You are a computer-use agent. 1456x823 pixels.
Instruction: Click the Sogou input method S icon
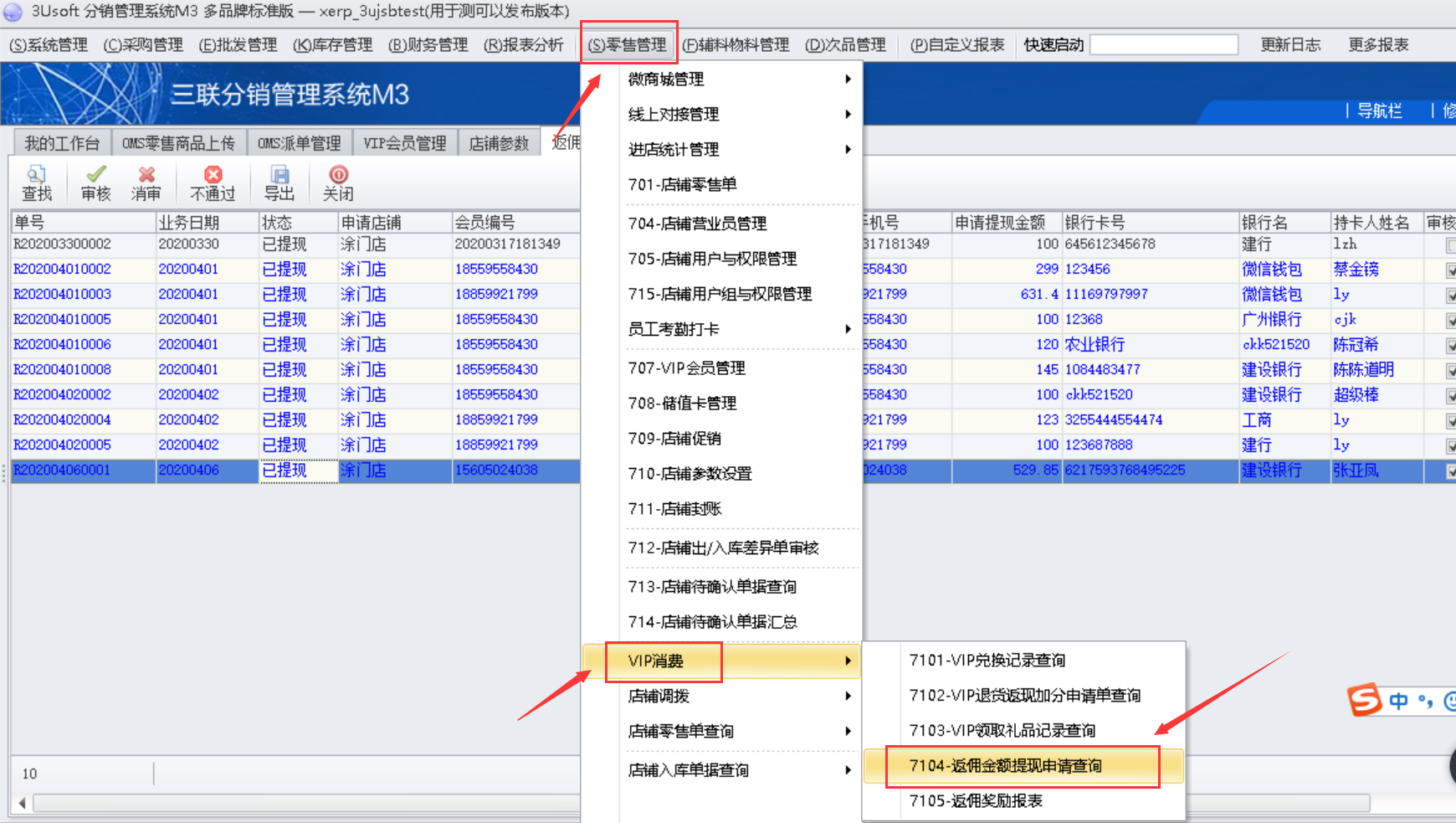tap(1364, 699)
